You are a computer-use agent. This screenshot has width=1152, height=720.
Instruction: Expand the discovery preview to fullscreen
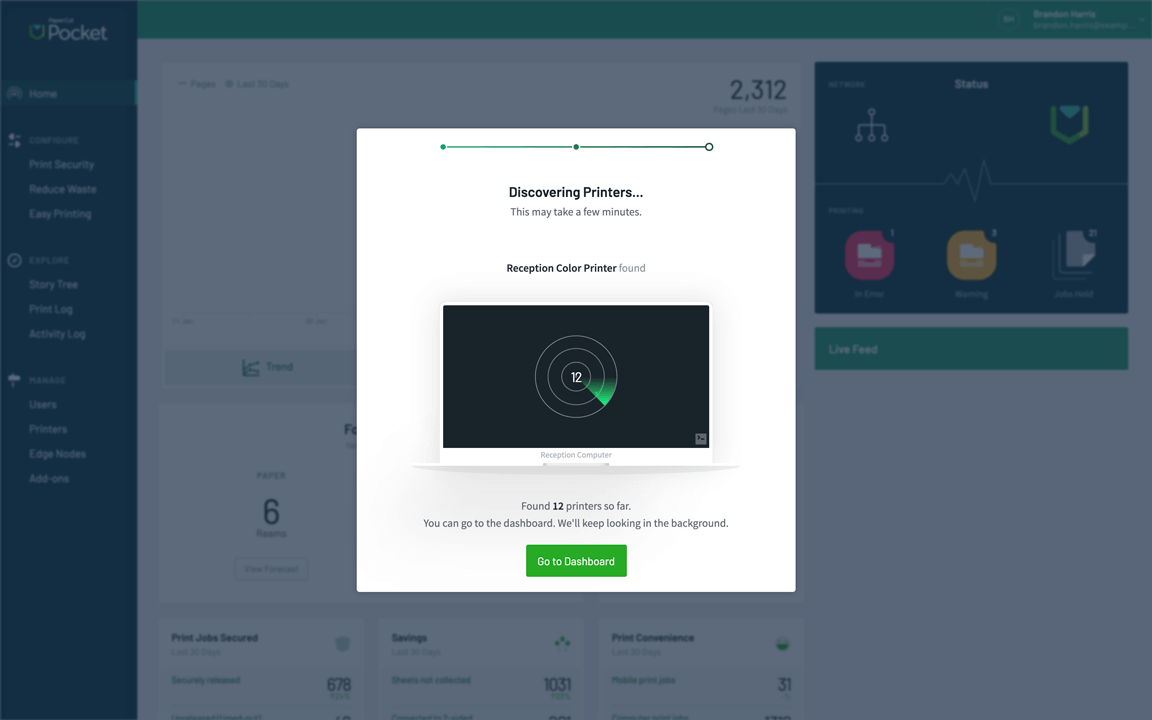click(700, 438)
